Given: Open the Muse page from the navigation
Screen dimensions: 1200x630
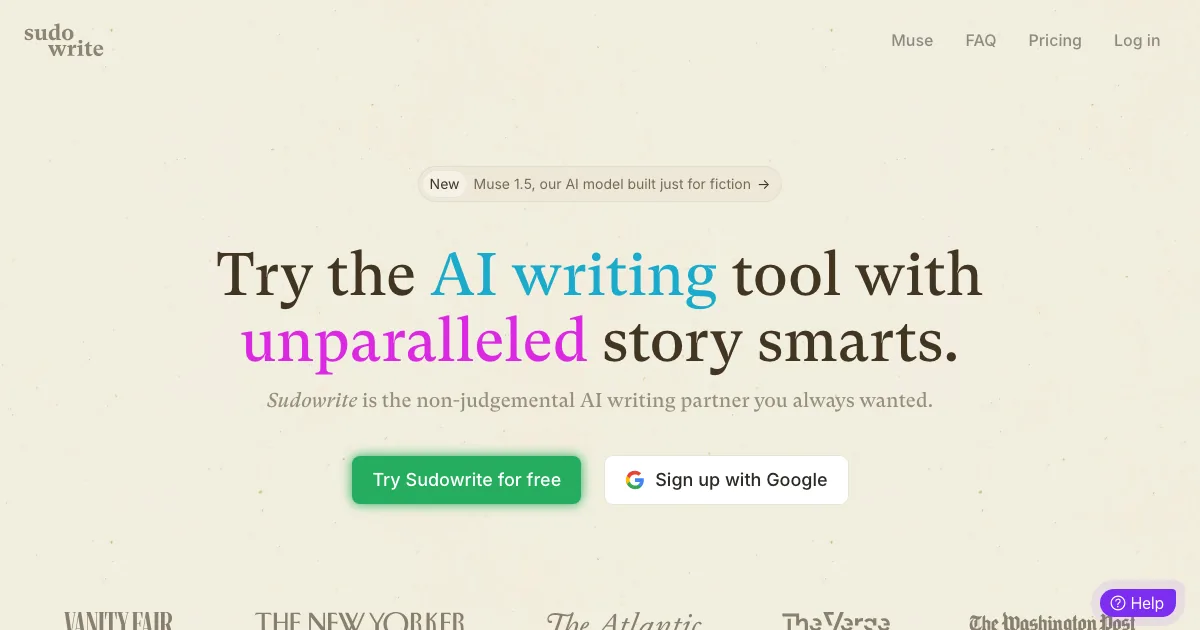Looking at the screenshot, I should [912, 41].
